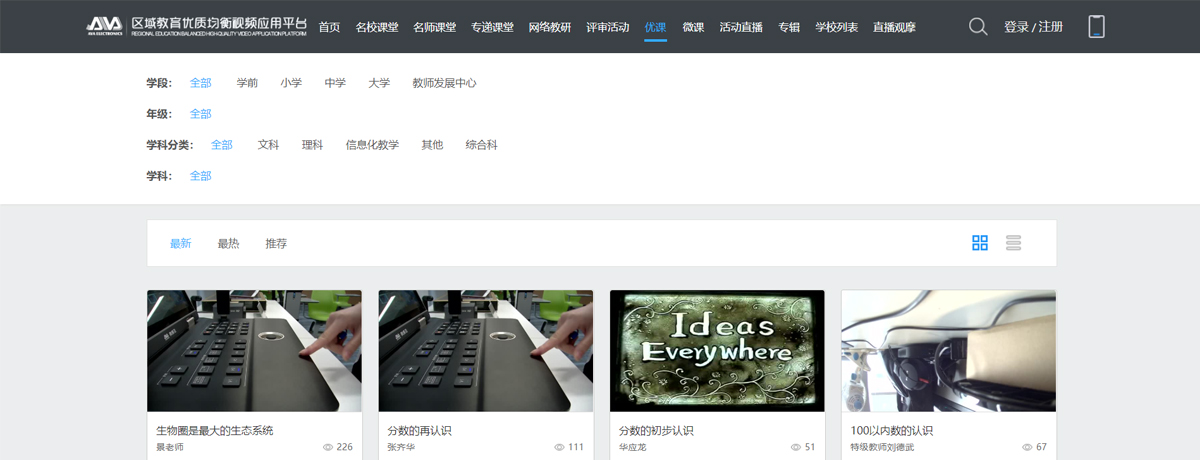
Task: Select 小学 school stage filter
Action: (x=291, y=83)
